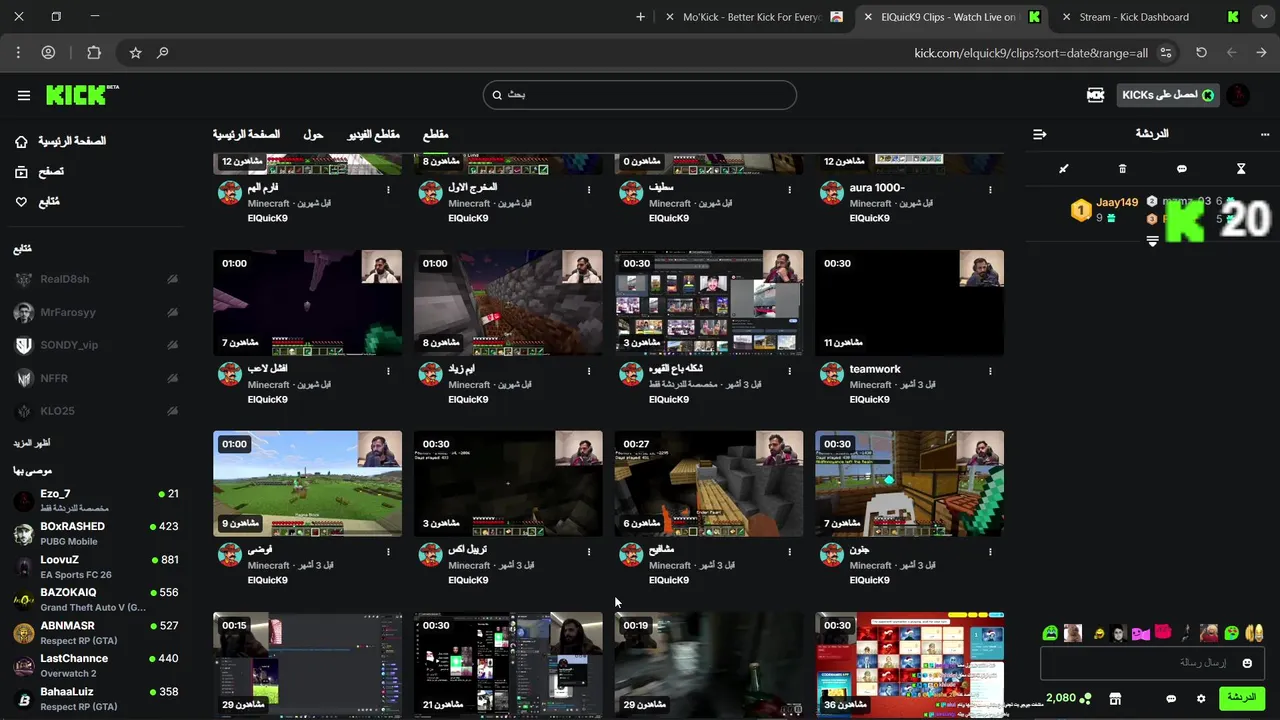
Task: Open the home page sidebar link
Action: pyautogui.click(x=60, y=141)
